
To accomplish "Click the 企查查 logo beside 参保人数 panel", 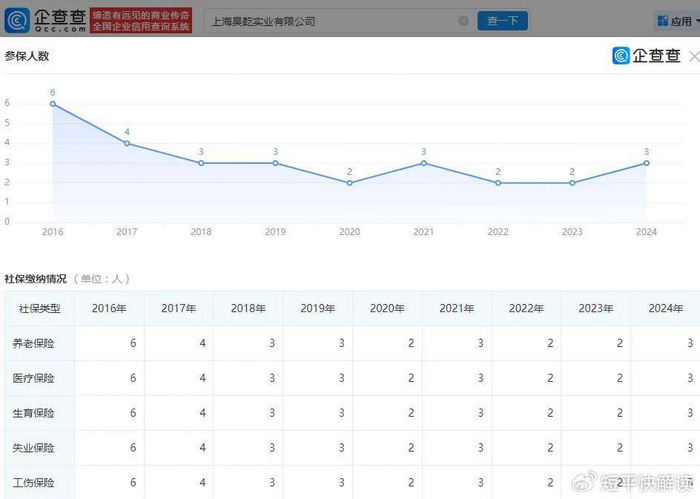I will 648,56.
